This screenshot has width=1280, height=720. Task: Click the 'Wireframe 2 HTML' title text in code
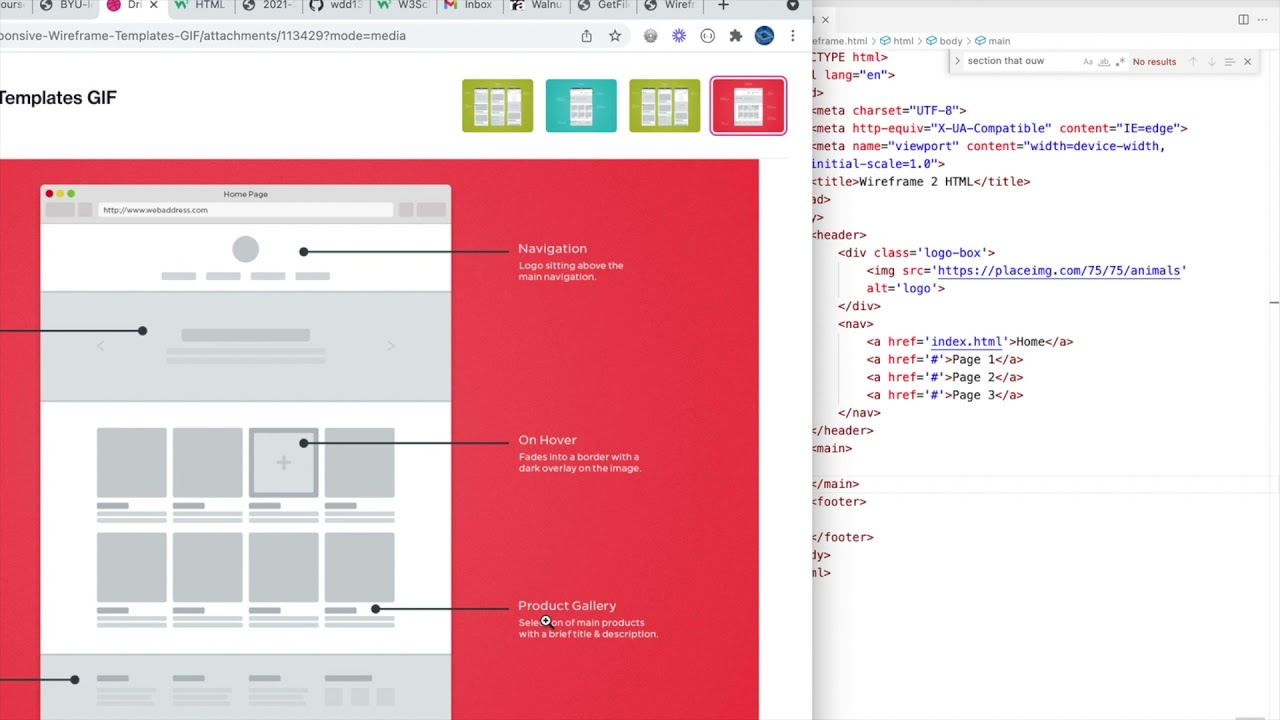pos(916,182)
